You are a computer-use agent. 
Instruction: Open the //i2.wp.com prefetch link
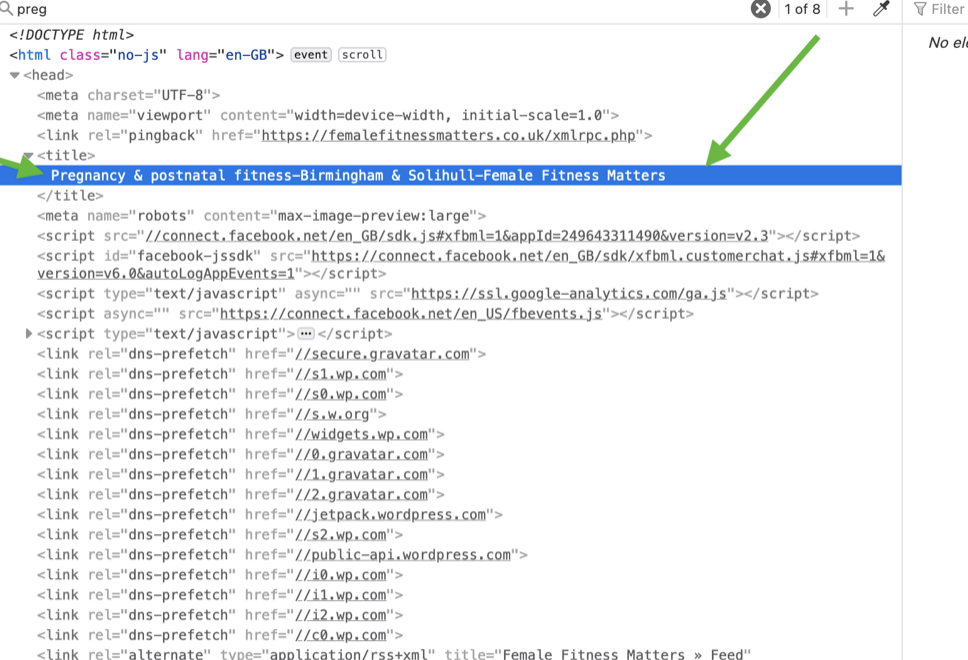click(341, 615)
